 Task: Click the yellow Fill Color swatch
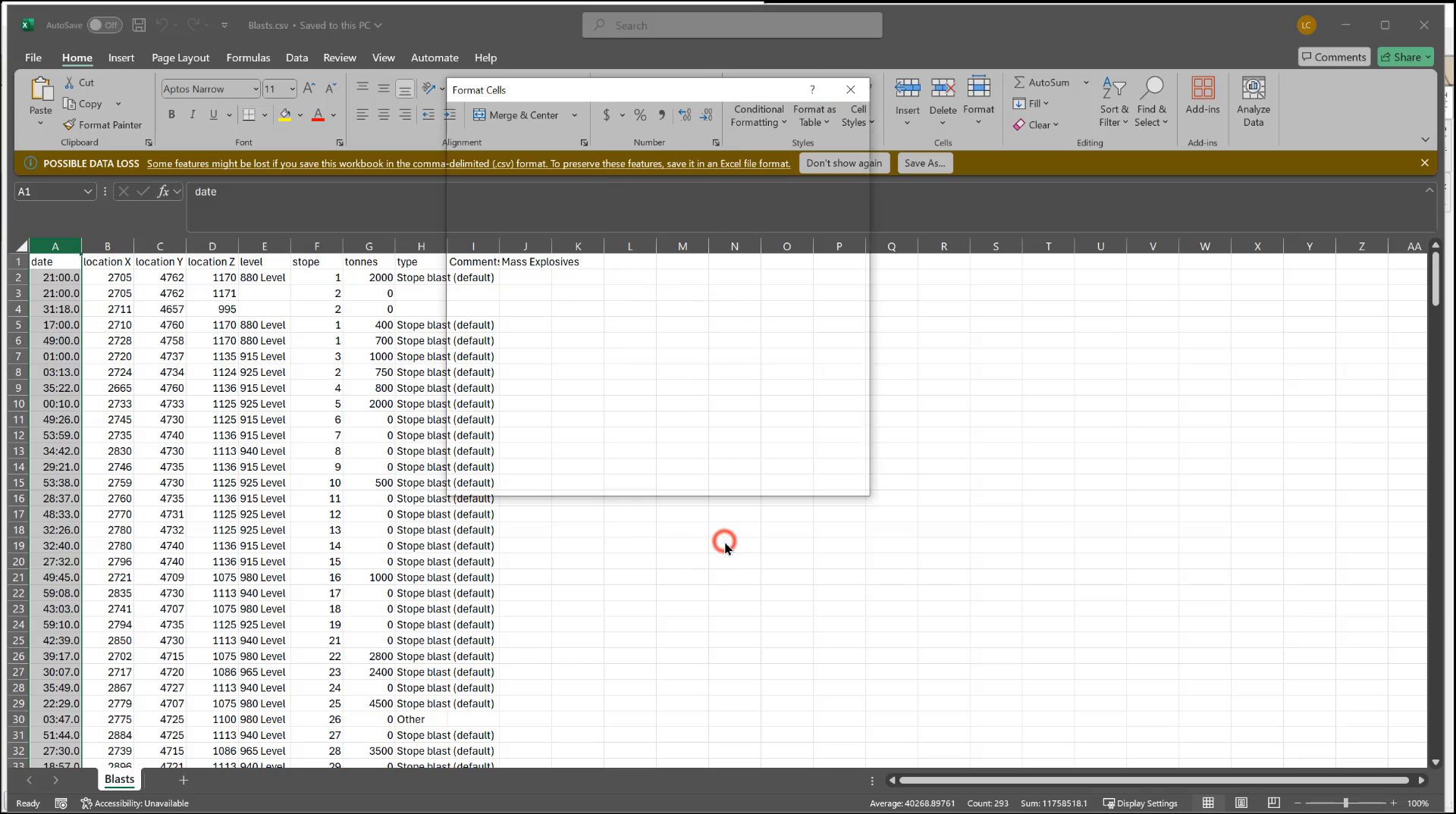coord(285,115)
